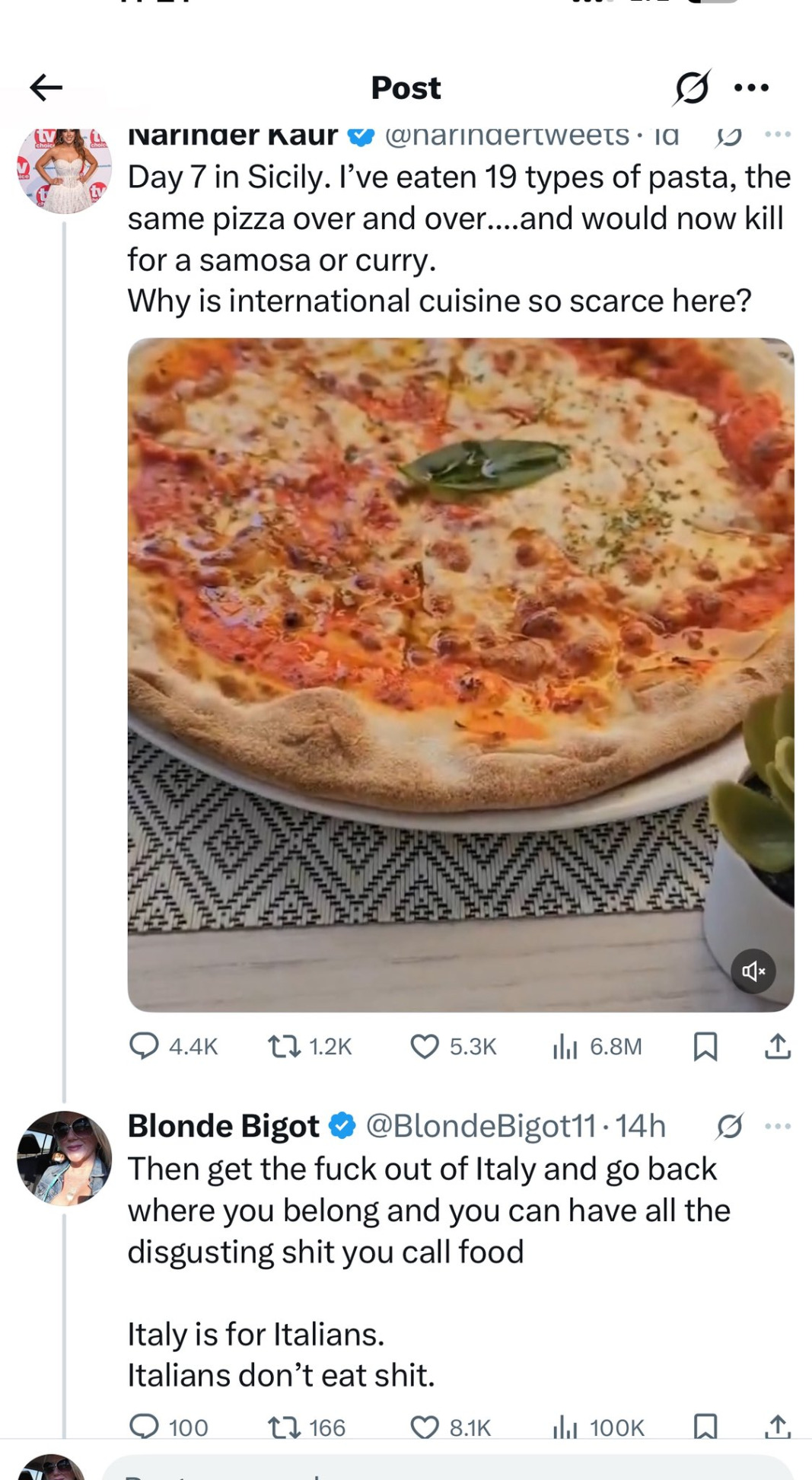Screen dimensions: 812x1480
Task: Unmute the pizza video
Action: point(753,971)
